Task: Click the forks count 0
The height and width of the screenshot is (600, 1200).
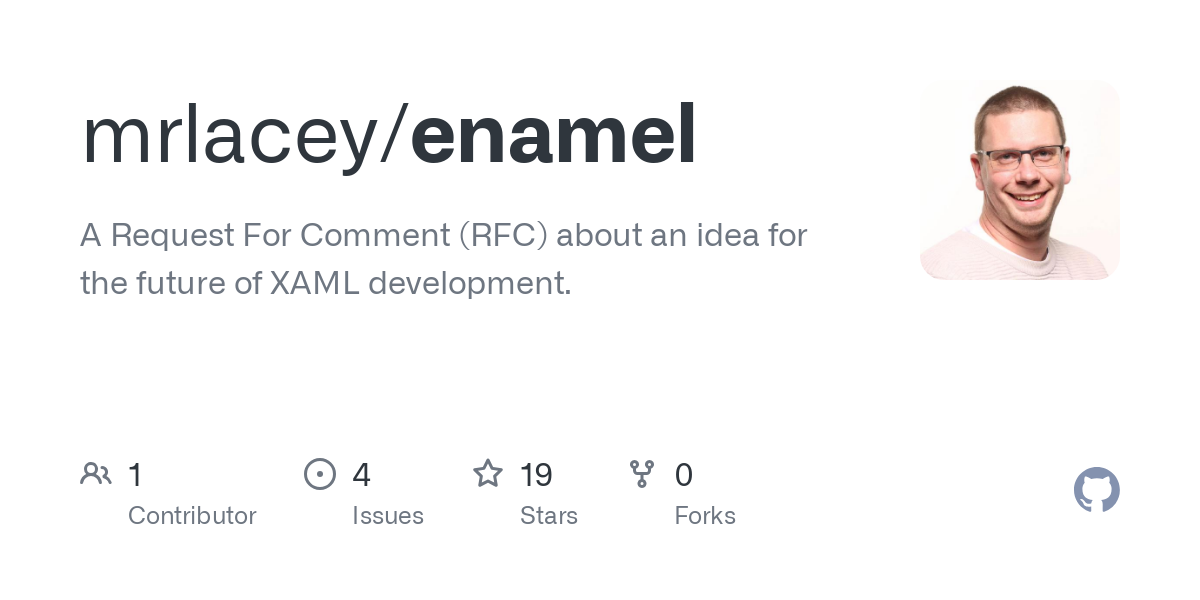Action: [684, 474]
